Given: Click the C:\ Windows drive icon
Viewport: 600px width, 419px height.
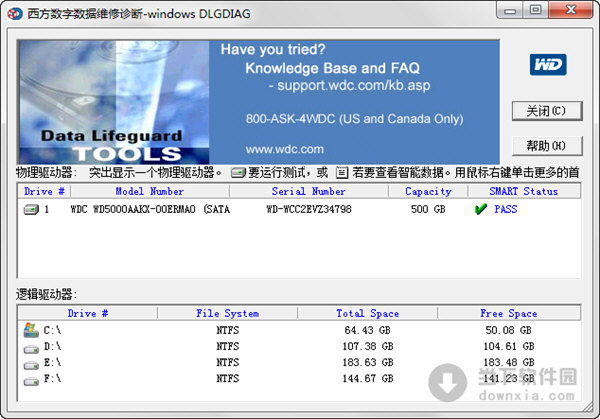Looking at the screenshot, I should (30, 330).
